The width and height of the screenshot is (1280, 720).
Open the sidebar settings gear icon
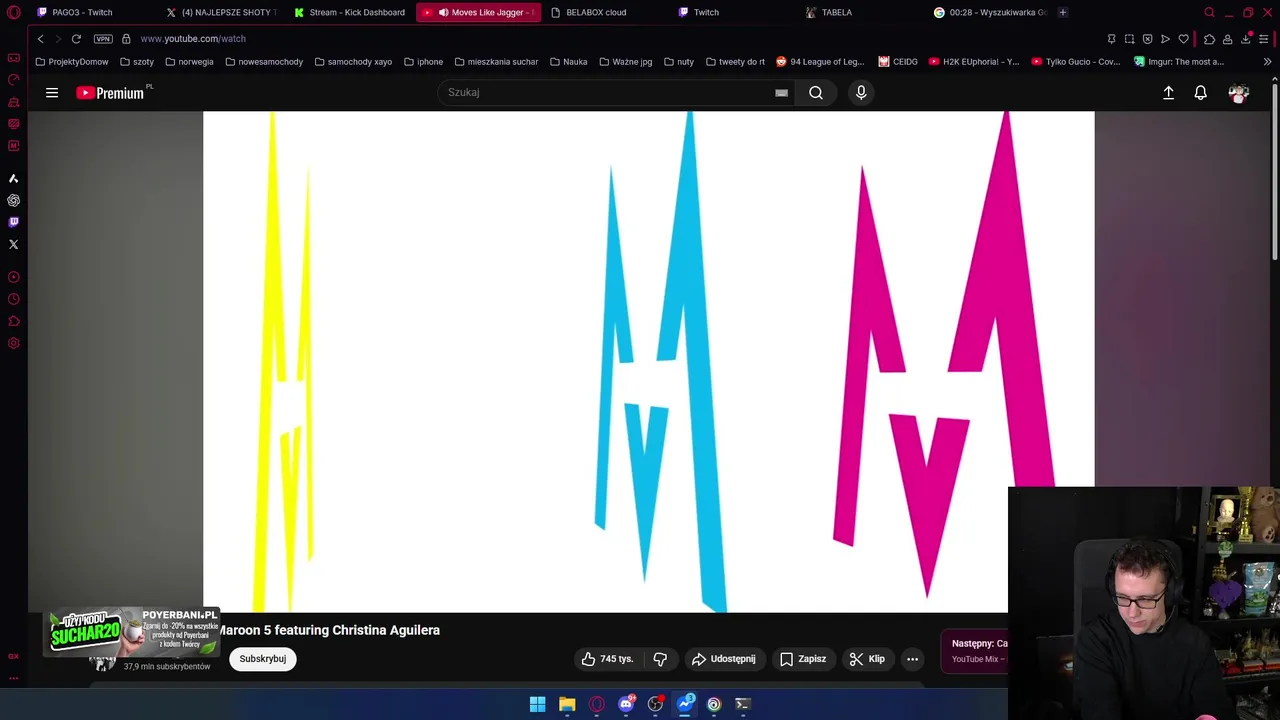[13, 343]
